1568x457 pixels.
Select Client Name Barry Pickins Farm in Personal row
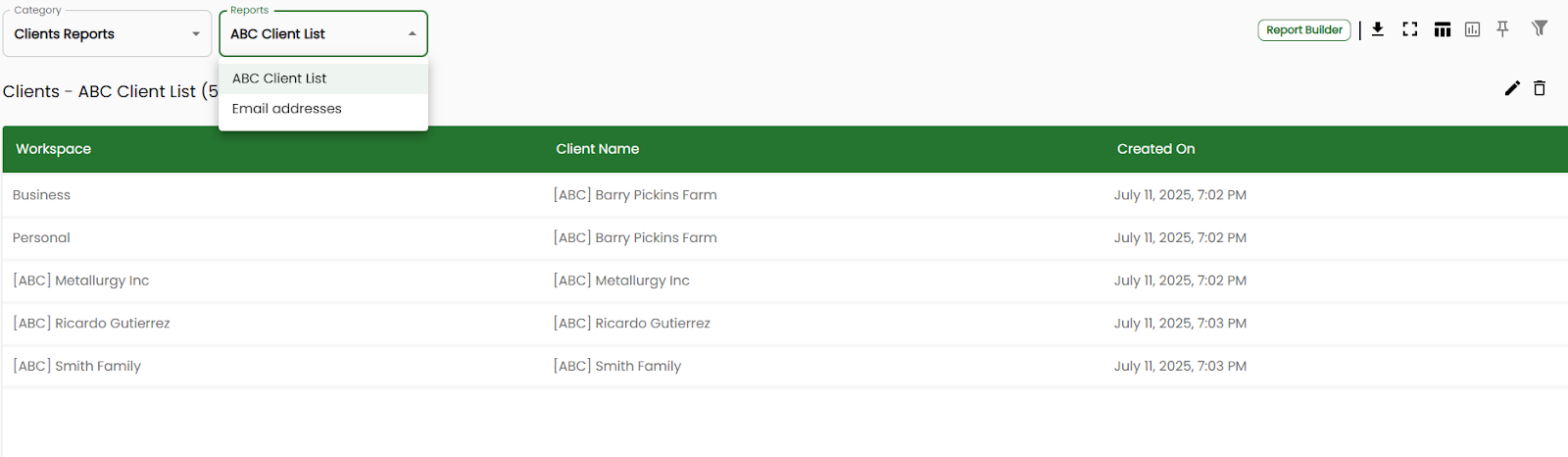coord(635,238)
